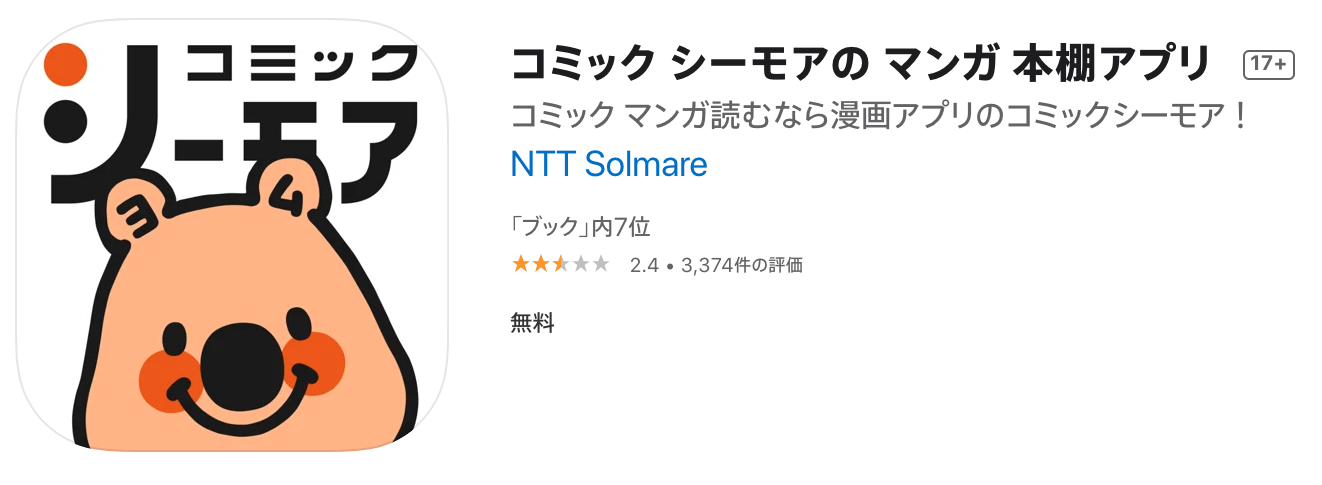Click the 17+ age rating badge
This screenshot has width=1322, height=485.
pyautogui.click(x=1268, y=65)
